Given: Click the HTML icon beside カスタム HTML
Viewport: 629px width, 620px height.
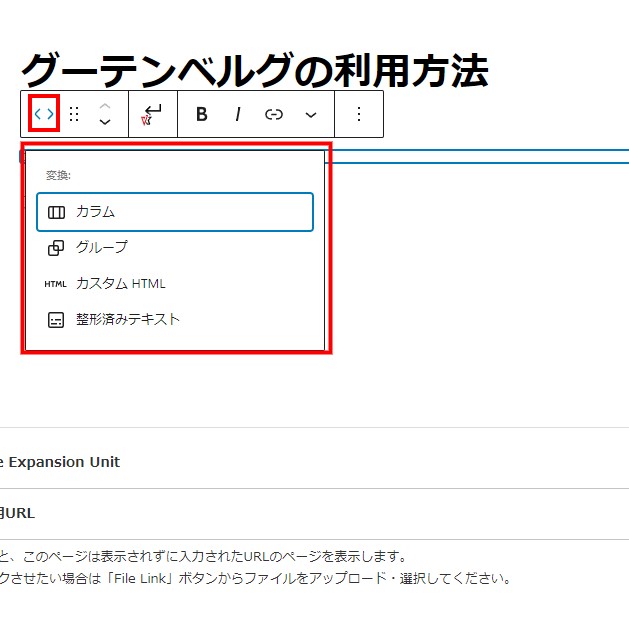Looking at the screenshot, I should 56,283.
